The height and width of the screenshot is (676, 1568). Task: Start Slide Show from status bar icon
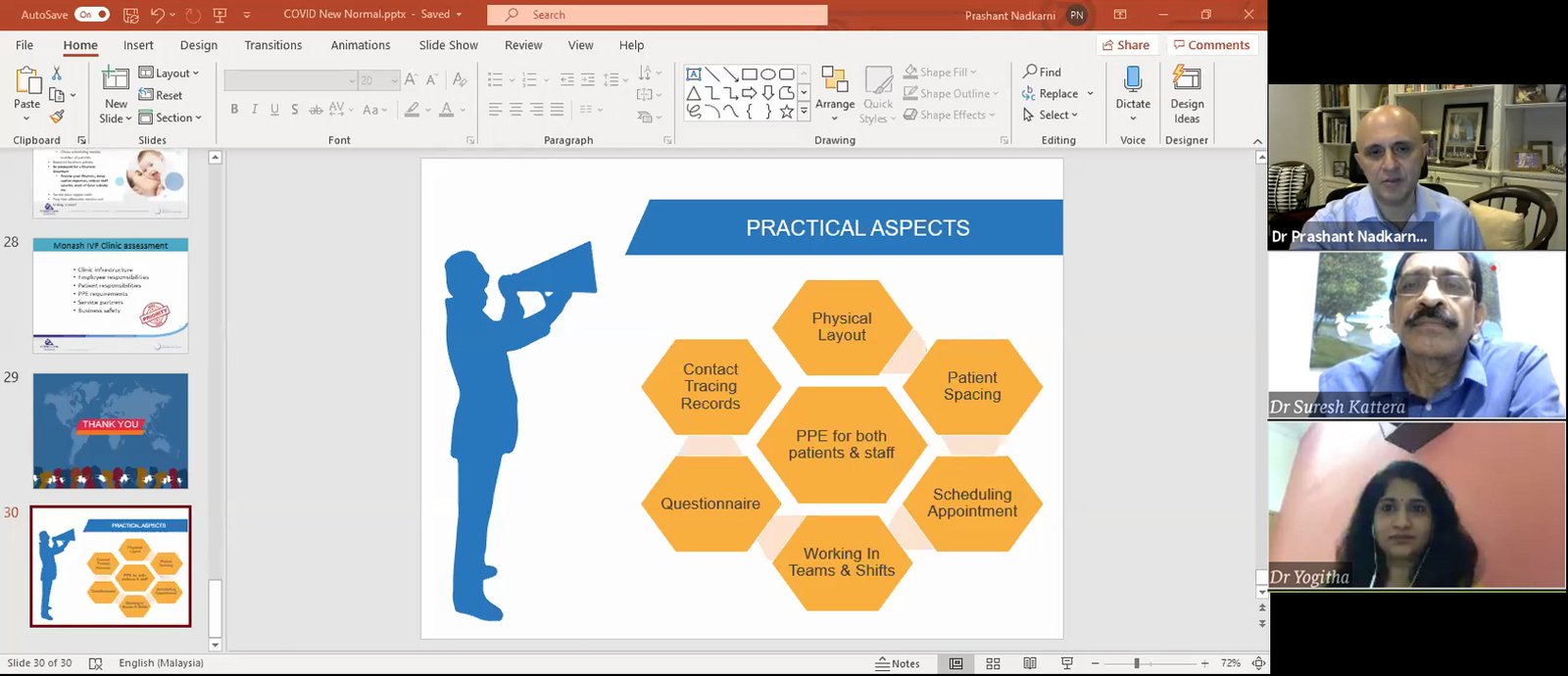(x=1067, y=663)
